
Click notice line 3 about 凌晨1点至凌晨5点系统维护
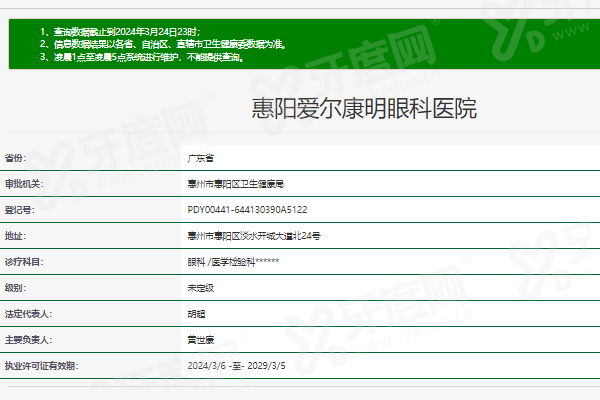pos(142,57)
